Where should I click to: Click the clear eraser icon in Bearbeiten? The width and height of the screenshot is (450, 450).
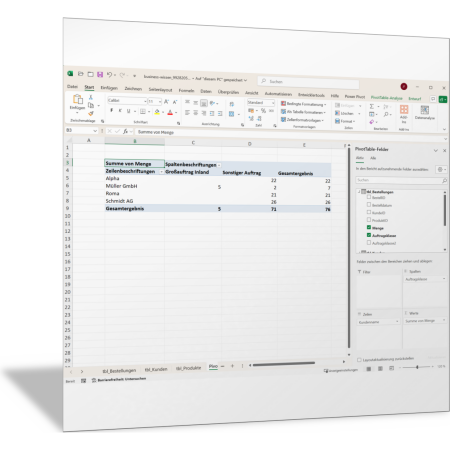[372, 122]
